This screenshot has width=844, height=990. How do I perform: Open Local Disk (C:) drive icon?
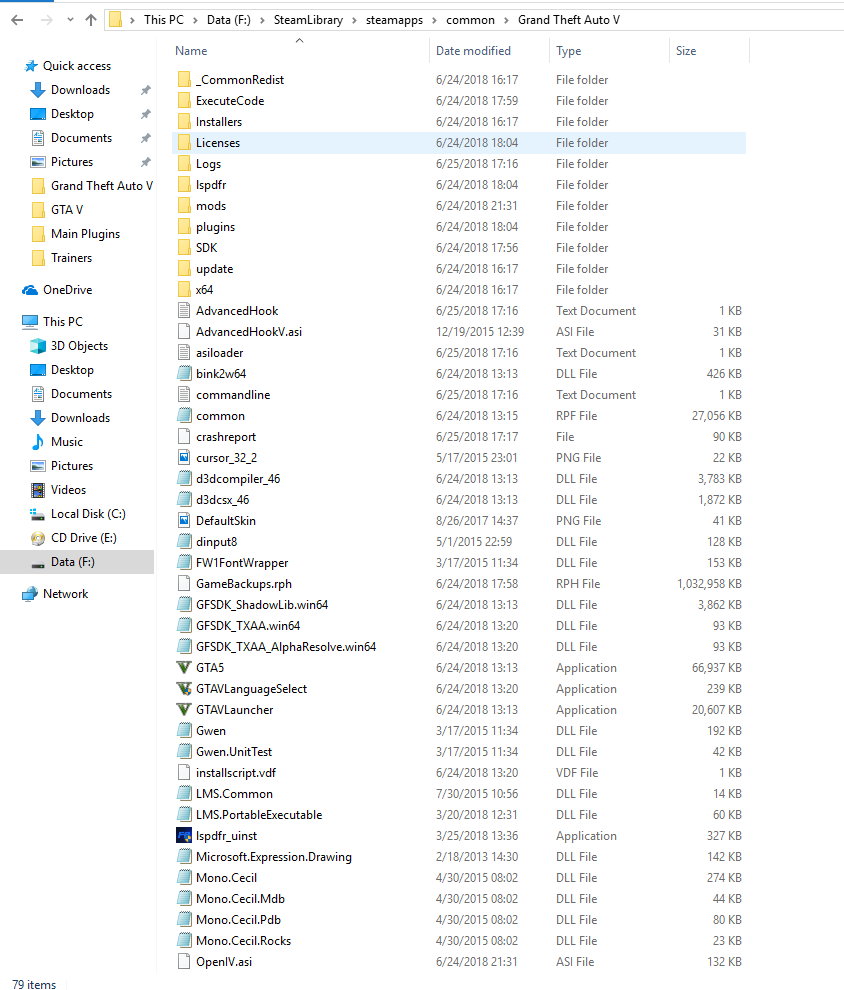click(38, 514)
